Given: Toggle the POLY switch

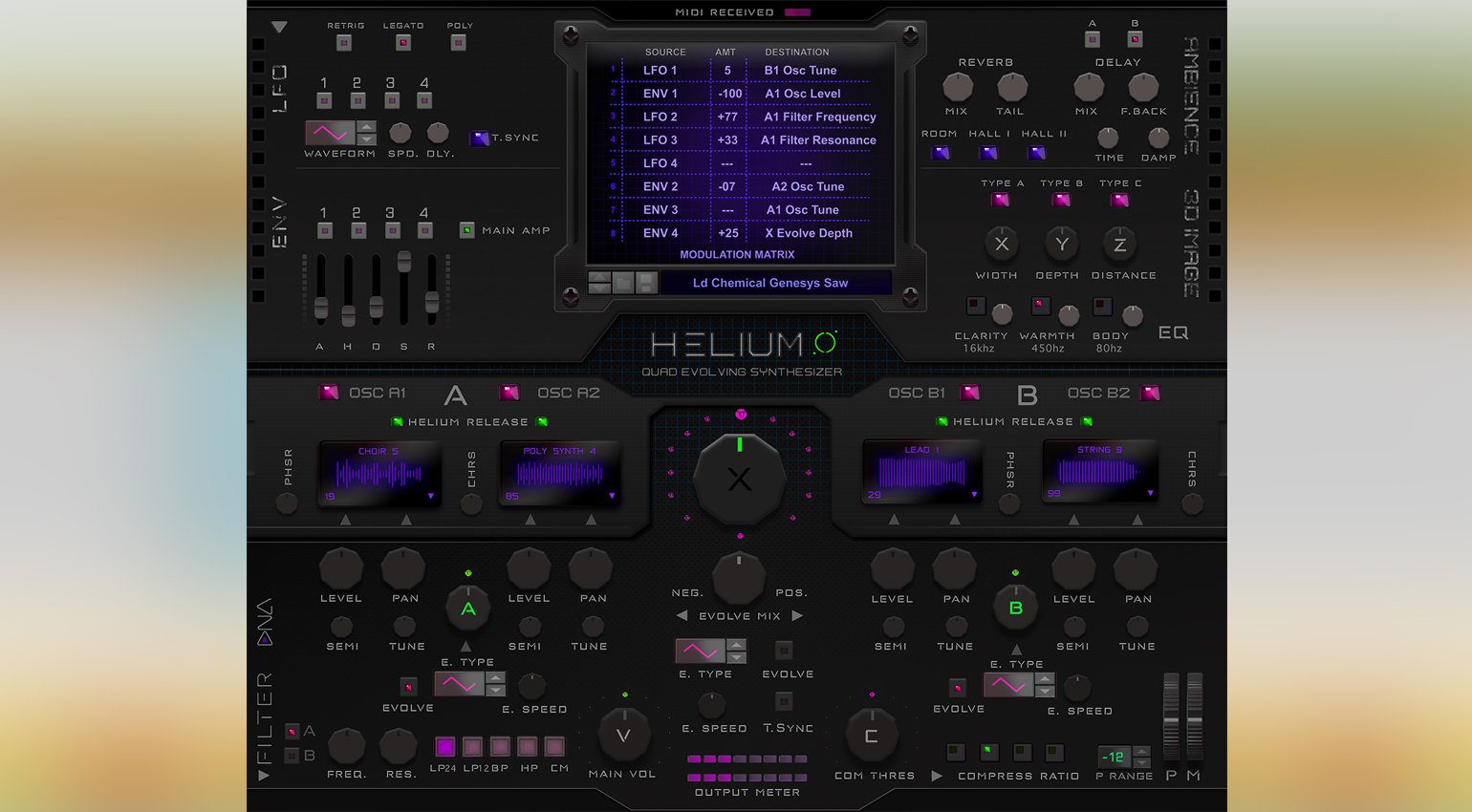Looking at the screenshot, I should tap(459, 43).
